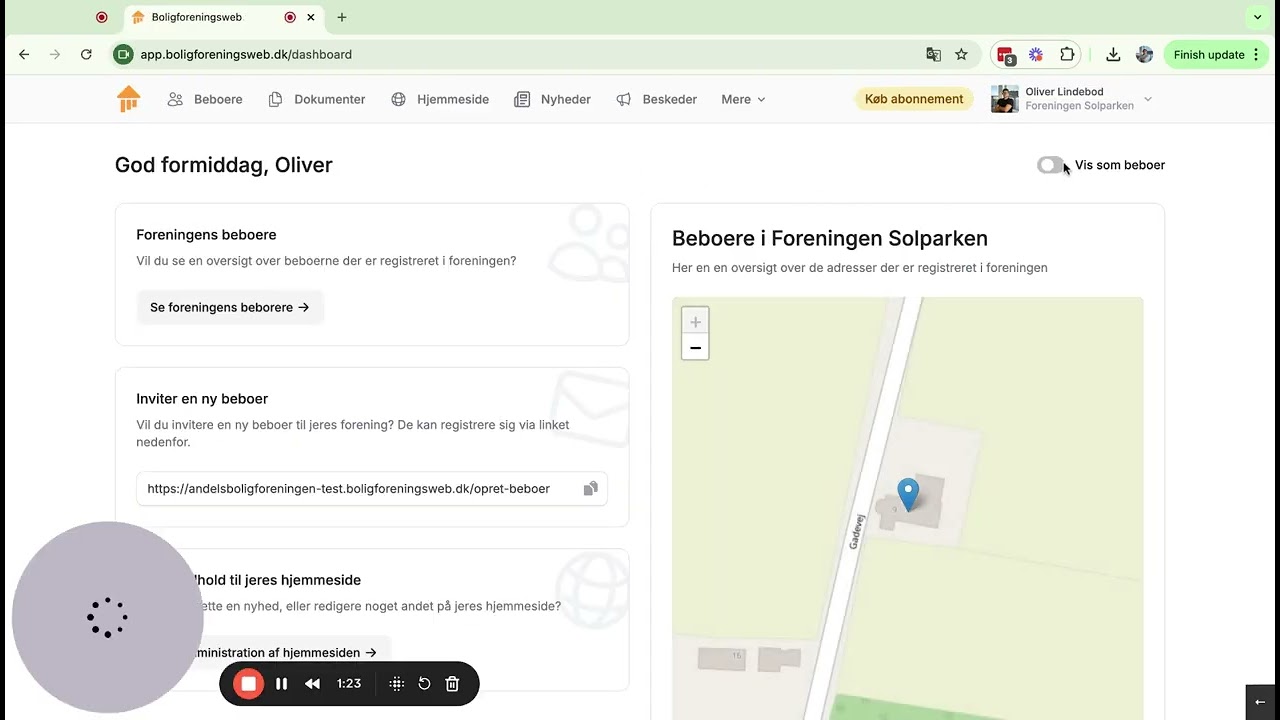The height and width of the screenshot is (720, 1280).
Task: Click the recording timer 1:23
Action: point(348,684)
